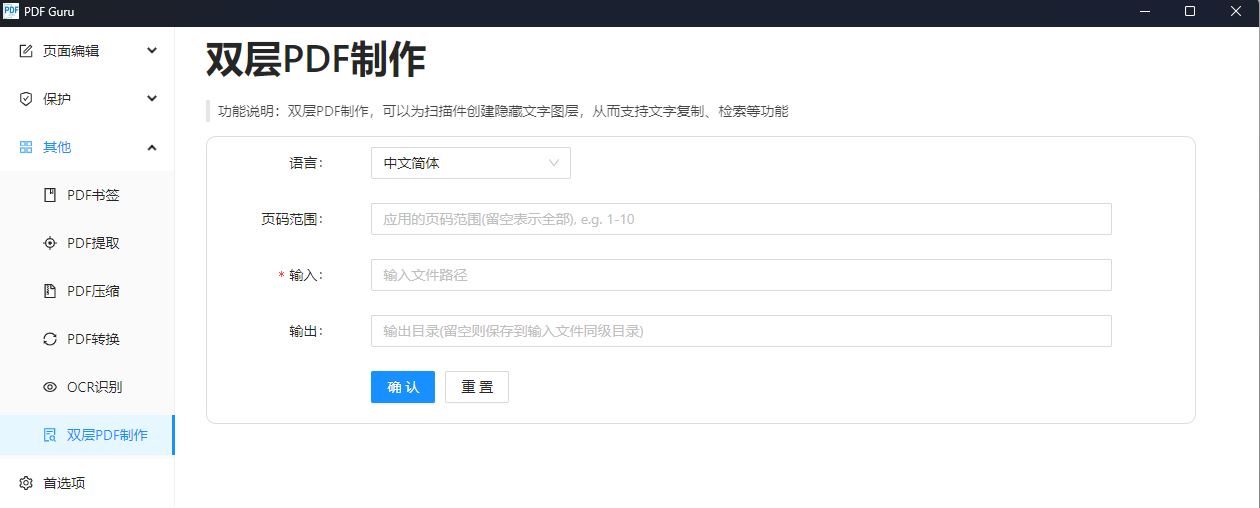Click the zip-file icon beside PDF压缩
Screen dimensions: 1260x508
coord(50,291)
